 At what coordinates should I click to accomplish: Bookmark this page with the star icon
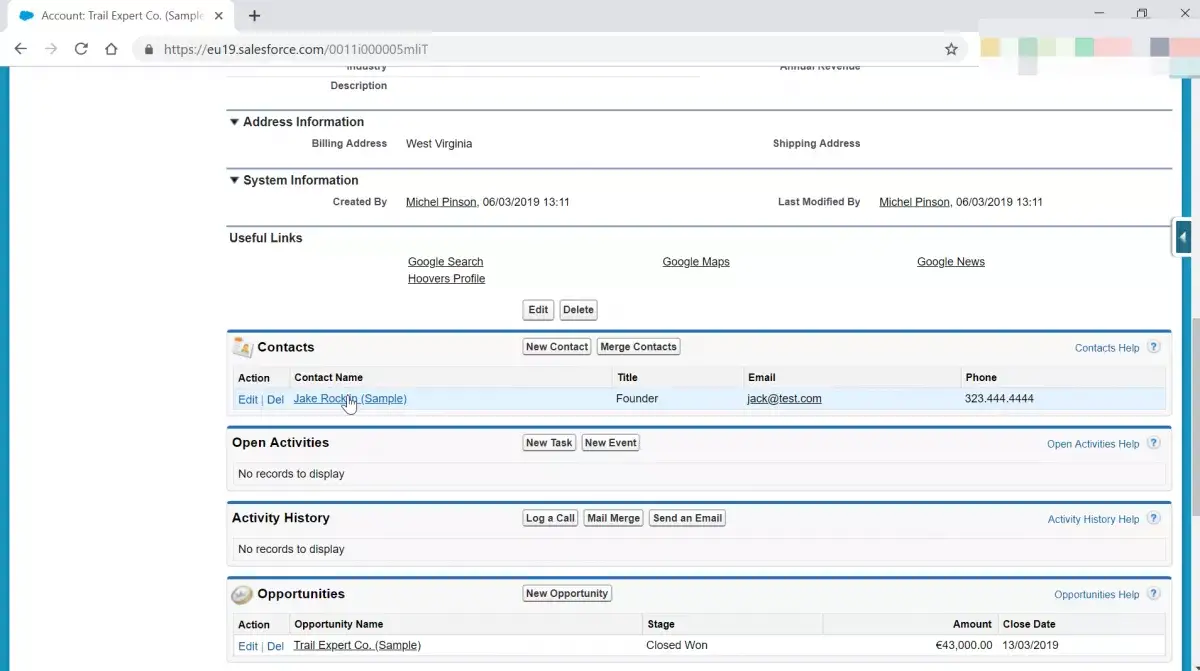[x=951, y=49]
